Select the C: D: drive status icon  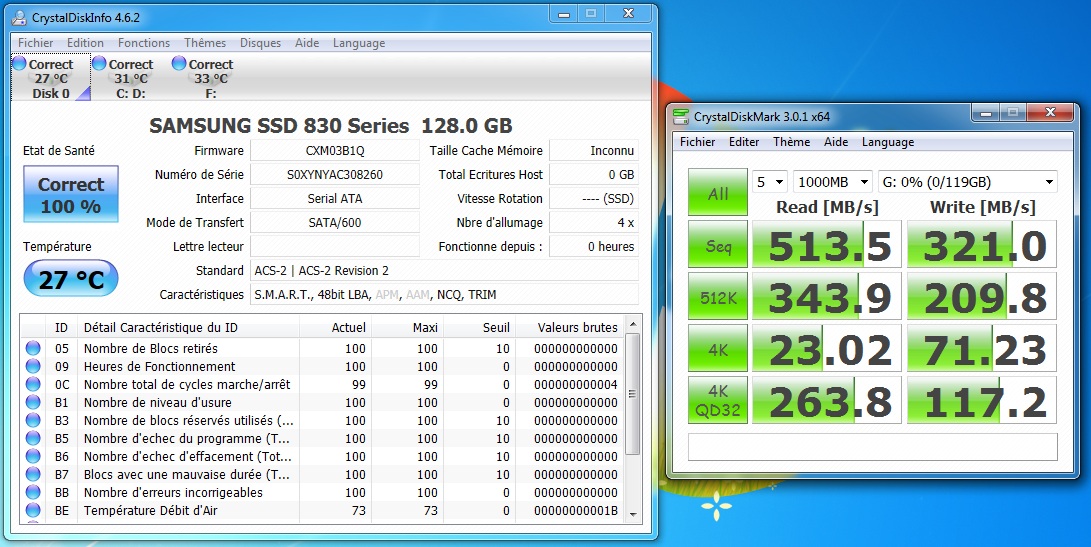[99, 63]
